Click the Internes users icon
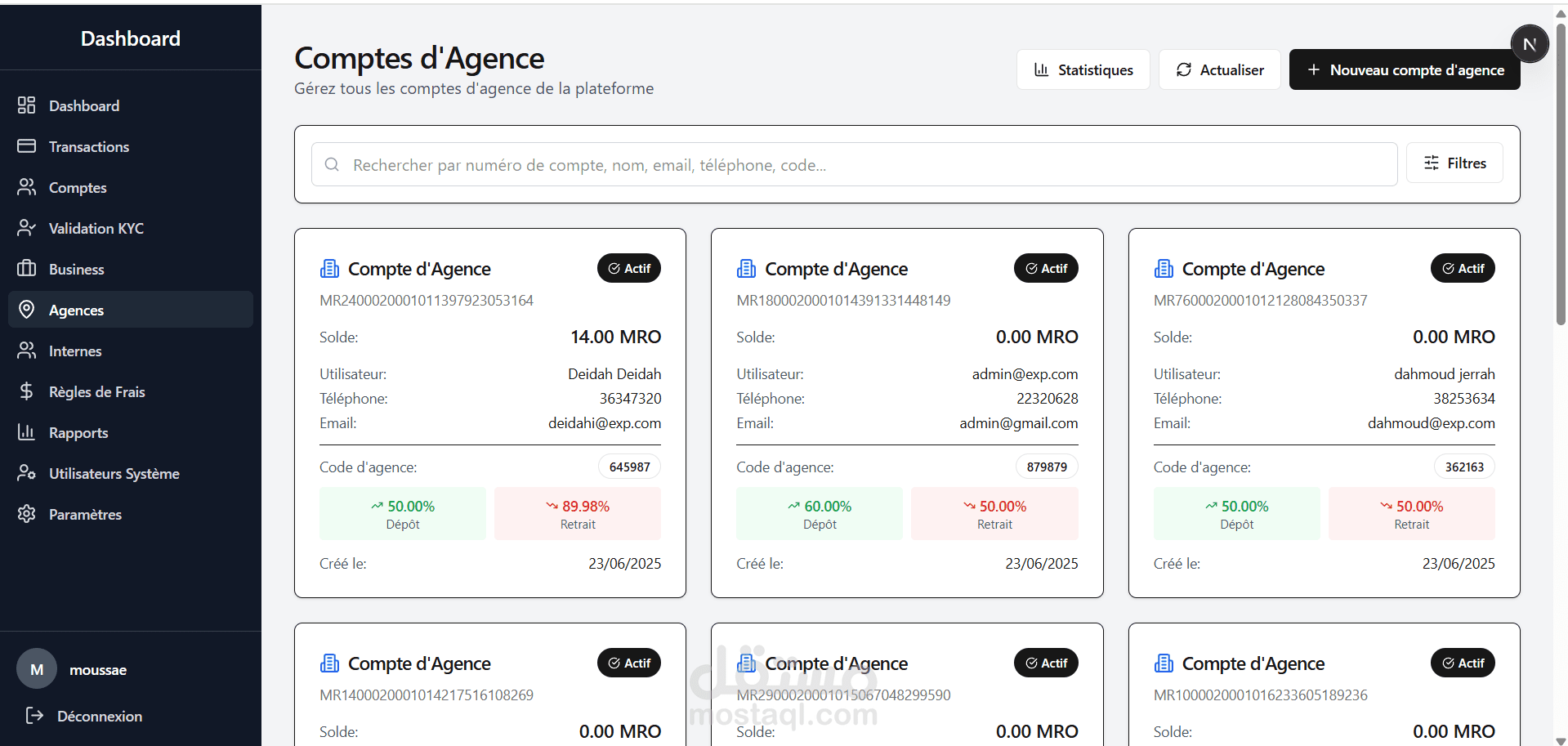1568x746 pixels. 27,351
